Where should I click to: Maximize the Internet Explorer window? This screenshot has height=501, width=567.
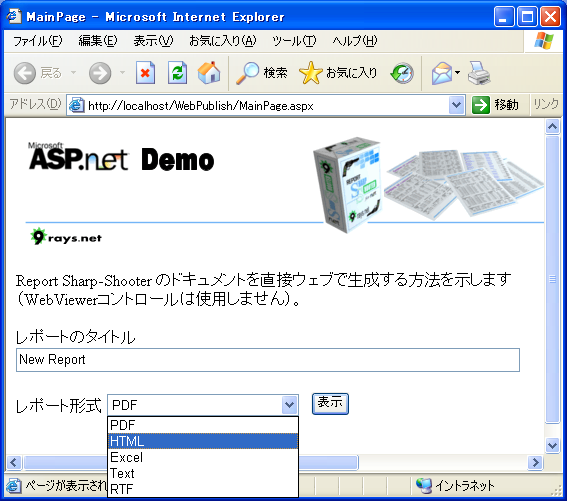coord(527,17)
